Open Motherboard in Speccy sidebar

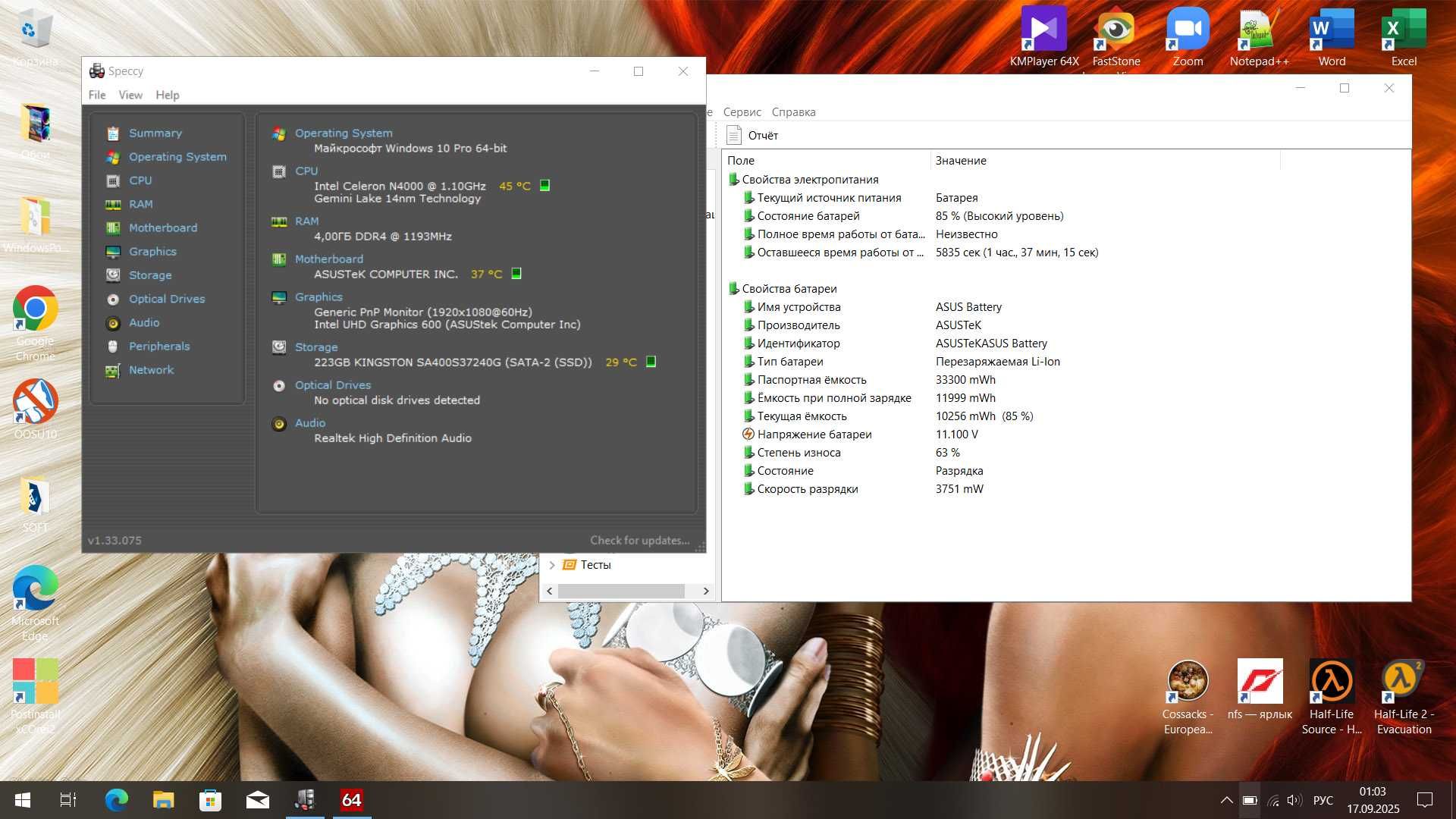coord(163,227)
